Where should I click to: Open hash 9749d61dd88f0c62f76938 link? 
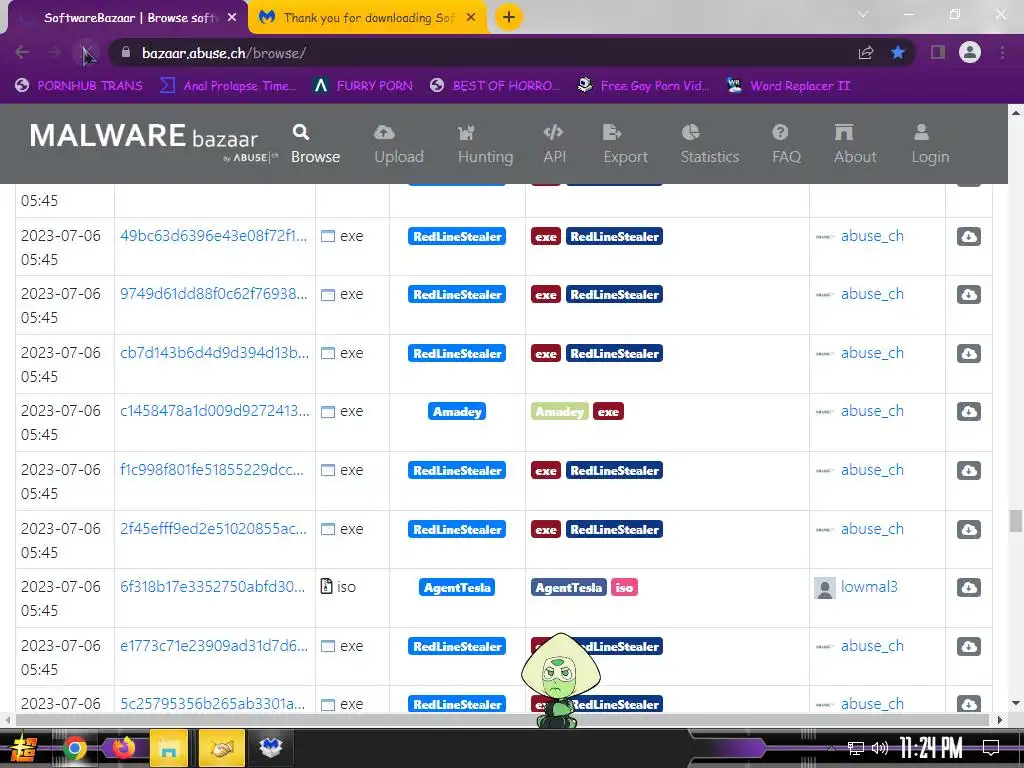tap(214, 294)
